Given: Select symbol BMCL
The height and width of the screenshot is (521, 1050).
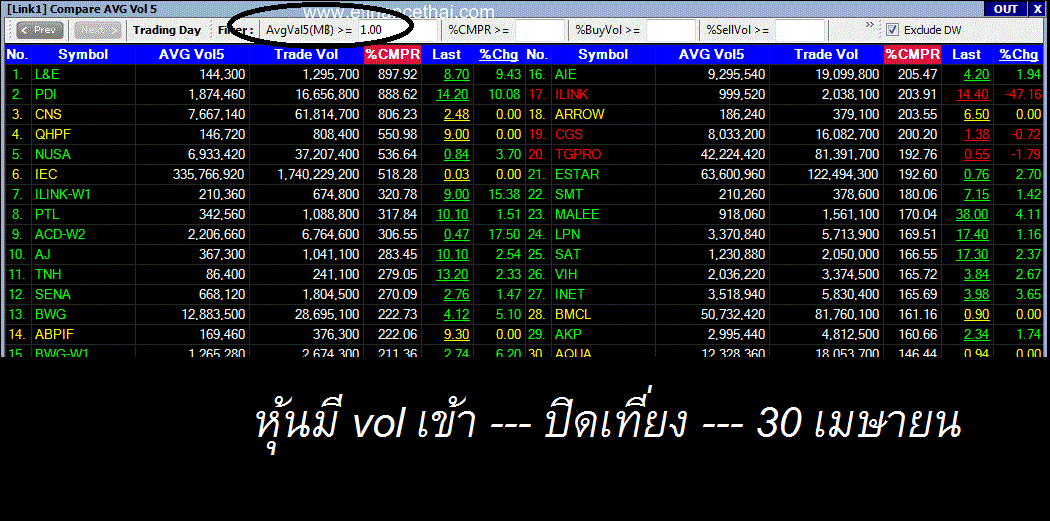Looking at the screenshot, I should 573,314.
